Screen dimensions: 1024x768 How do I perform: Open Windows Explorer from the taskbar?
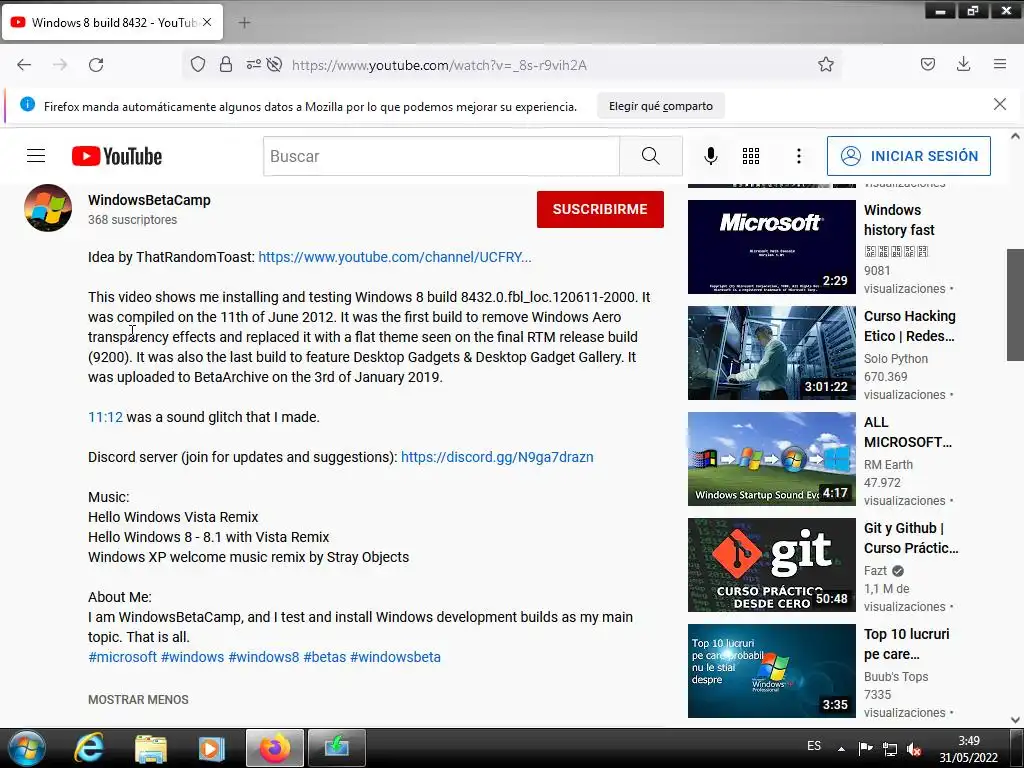(151, 748)
